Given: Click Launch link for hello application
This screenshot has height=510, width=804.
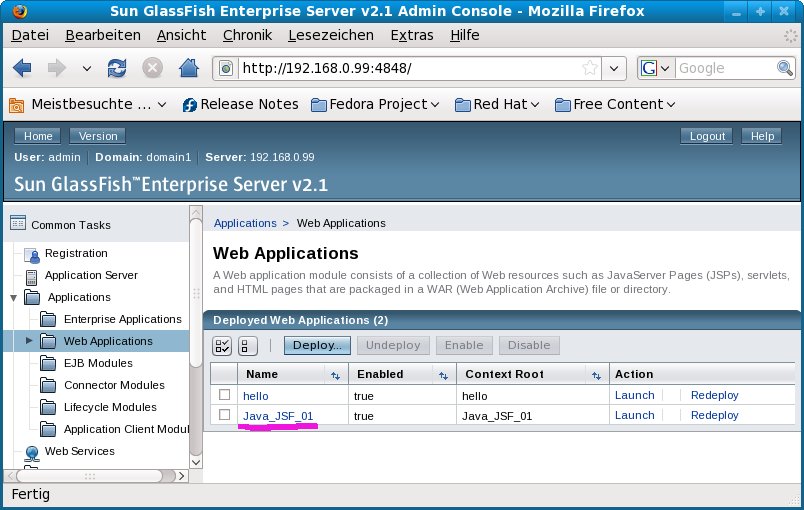Looking at the screenshot, I should (x=634, y=395).
